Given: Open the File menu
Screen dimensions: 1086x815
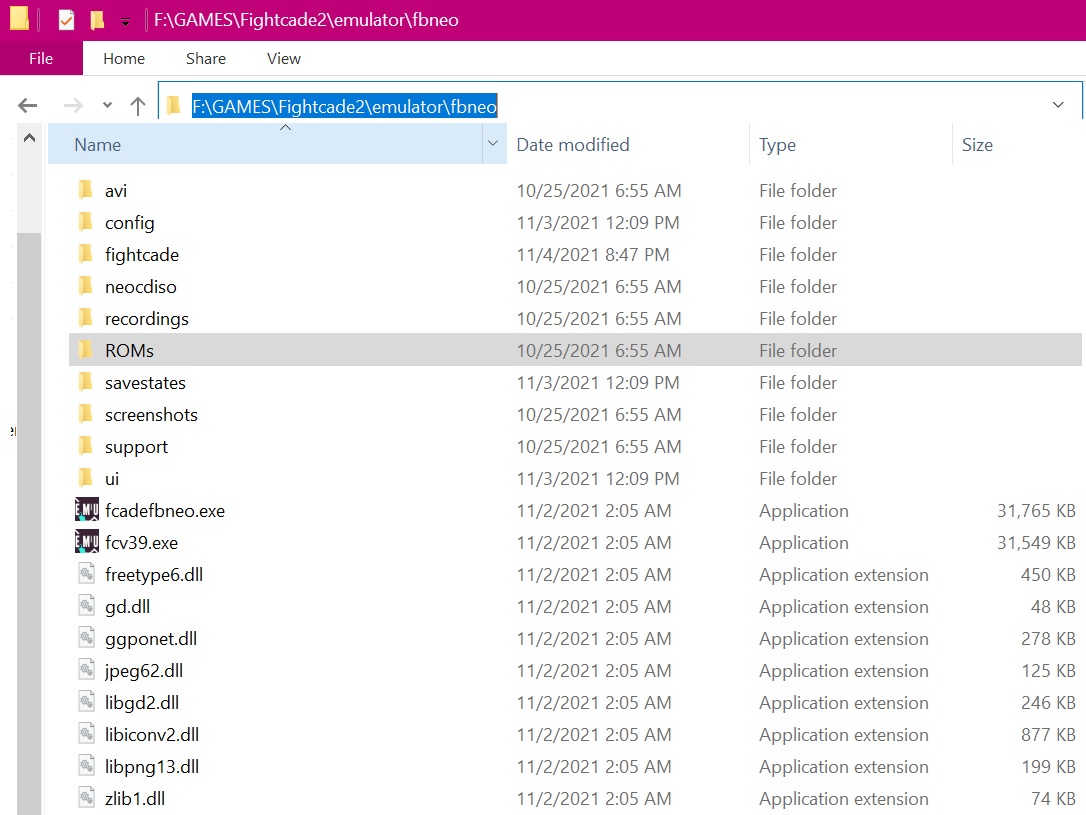Looking at the screenshot, I should coord(41,58).
